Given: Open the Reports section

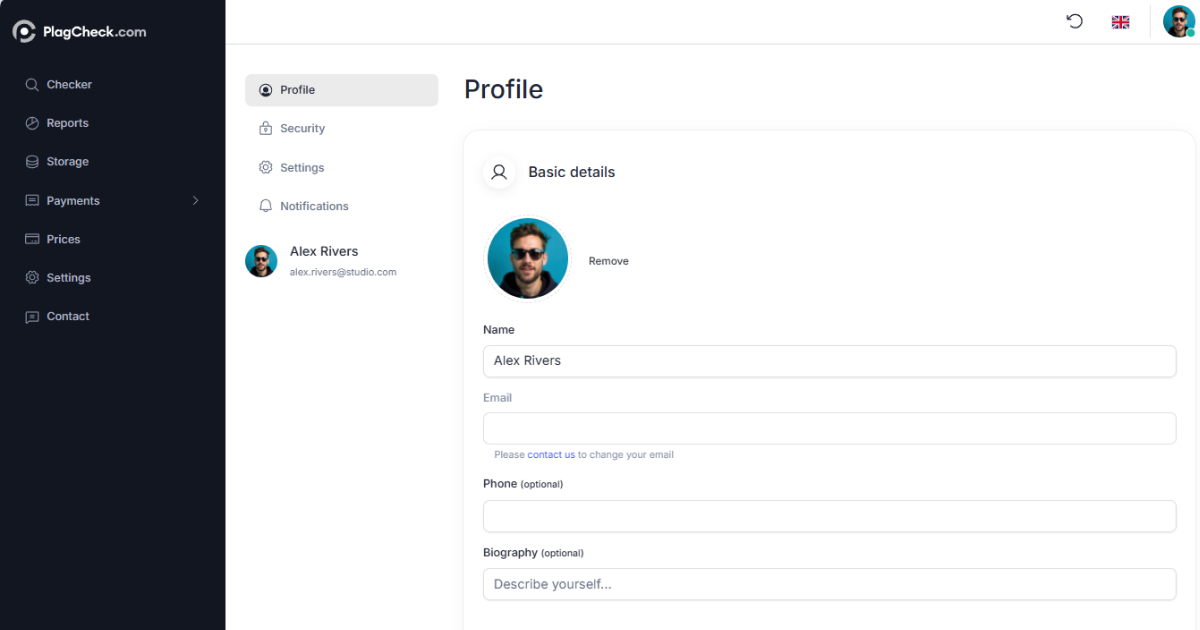Looking at the screenshot, I should click(x=67, y=122).
